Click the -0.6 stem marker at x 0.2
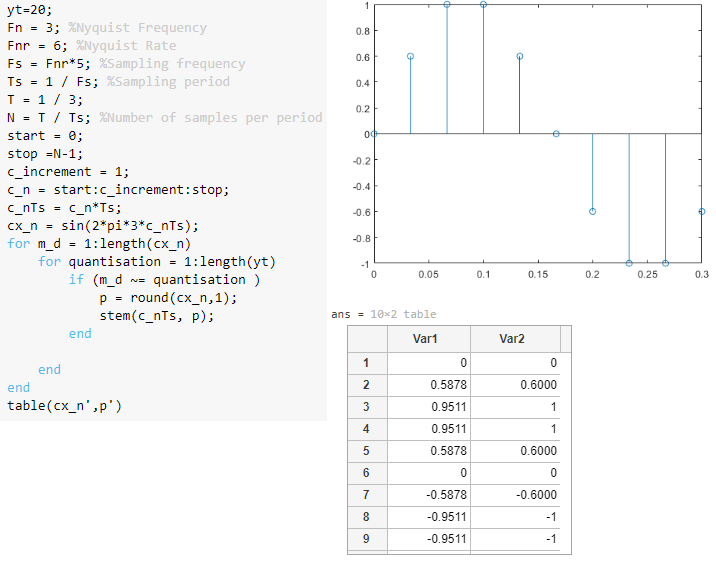This screenshot has width=716, height=562. (592, 211)
